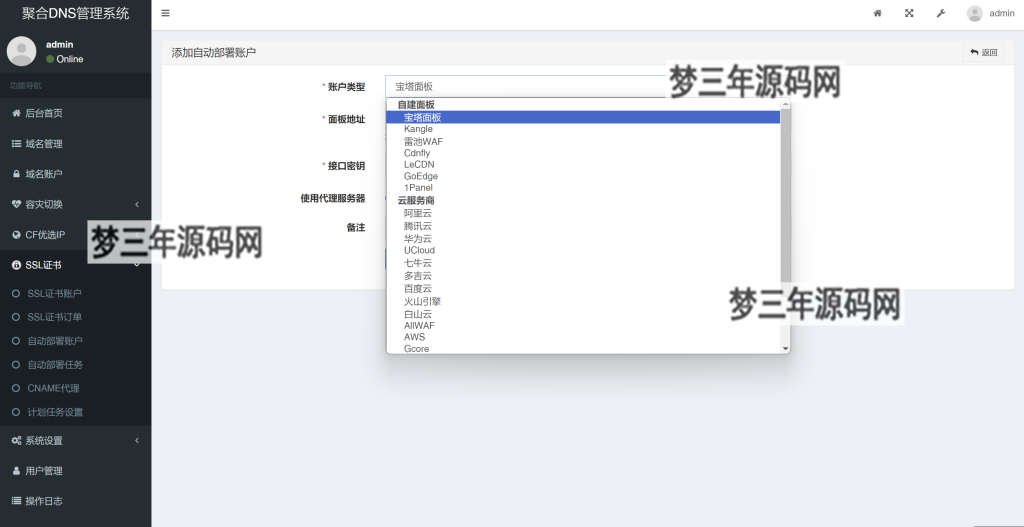Screen dimensions: 1024x527
Task: Select Kangle option in dropdown
Action: 583,129
